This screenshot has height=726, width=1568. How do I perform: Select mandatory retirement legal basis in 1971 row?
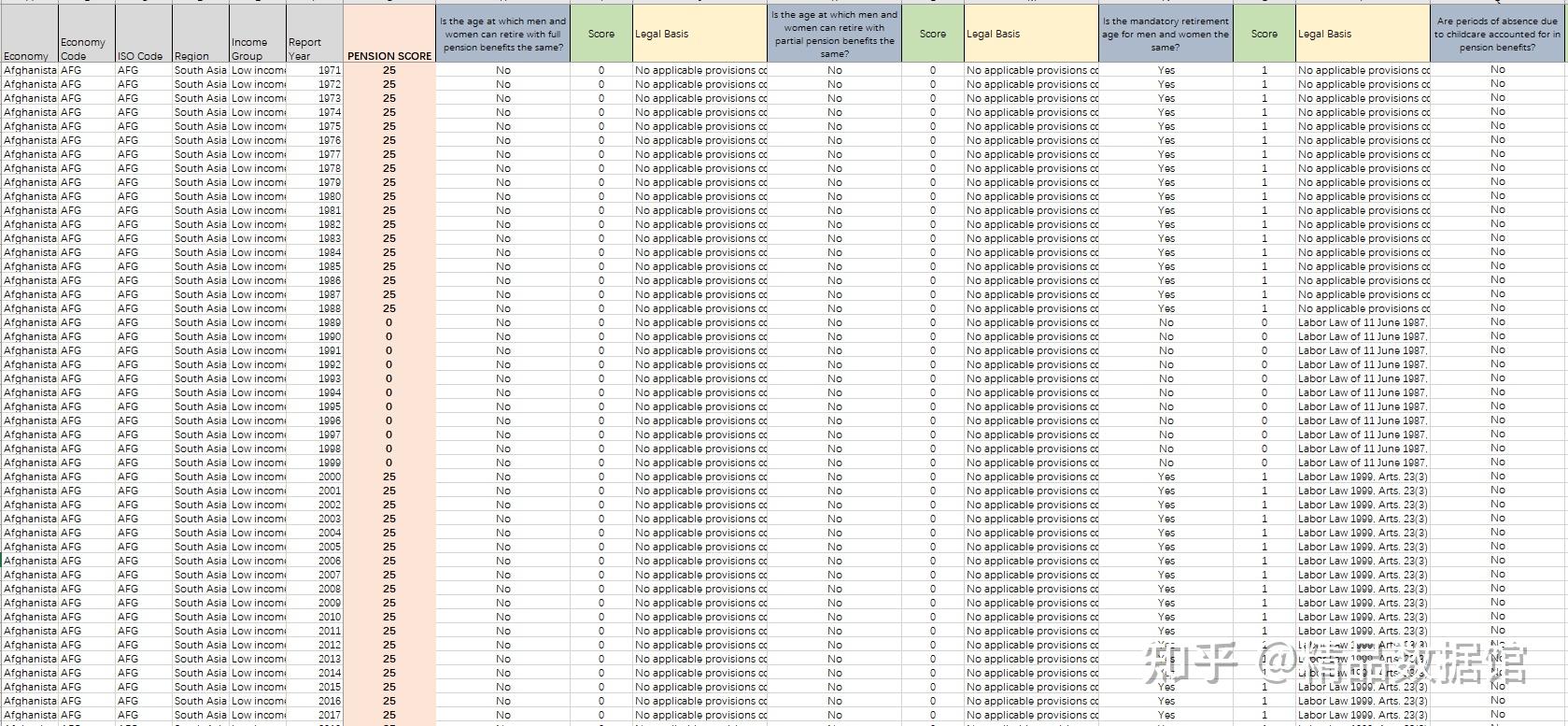[x=1363, y=70]
